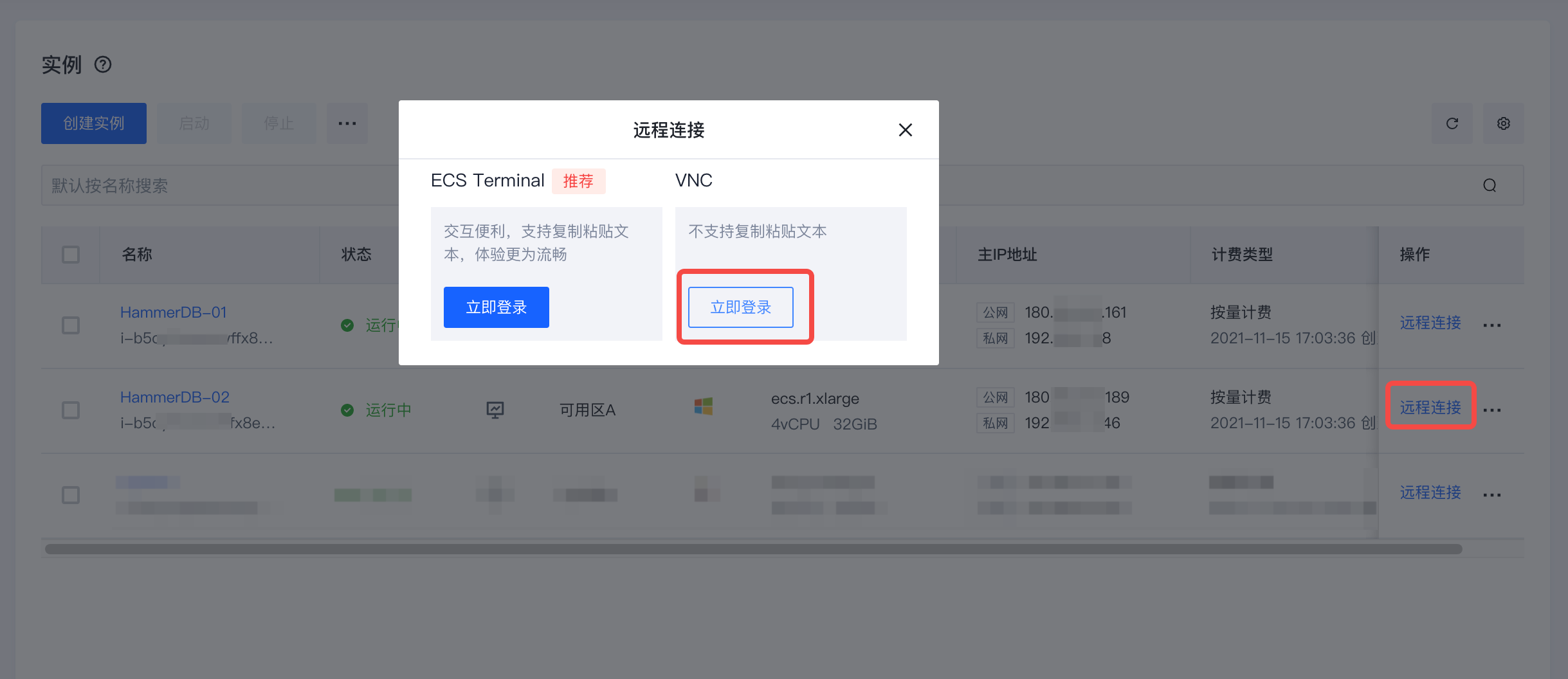Click VNC 立即登录 button
This screenshot has height=679, width=1568.
pyautogui.click(x=740, y=307)
